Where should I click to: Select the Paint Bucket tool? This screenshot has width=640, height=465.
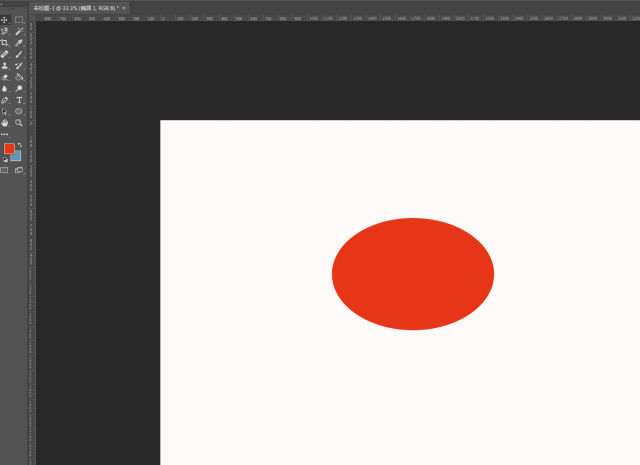[x=19, y=77]
